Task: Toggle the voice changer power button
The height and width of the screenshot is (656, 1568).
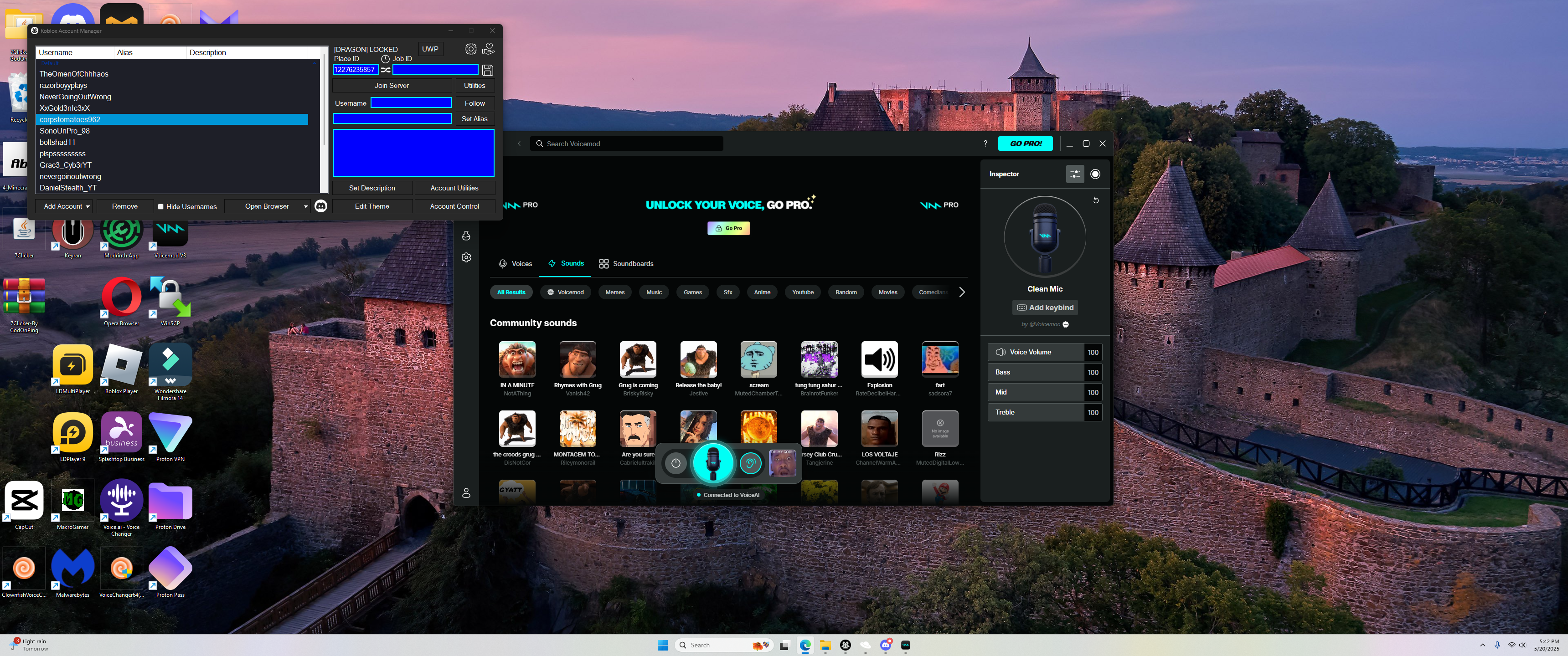Action: [676, 464]
